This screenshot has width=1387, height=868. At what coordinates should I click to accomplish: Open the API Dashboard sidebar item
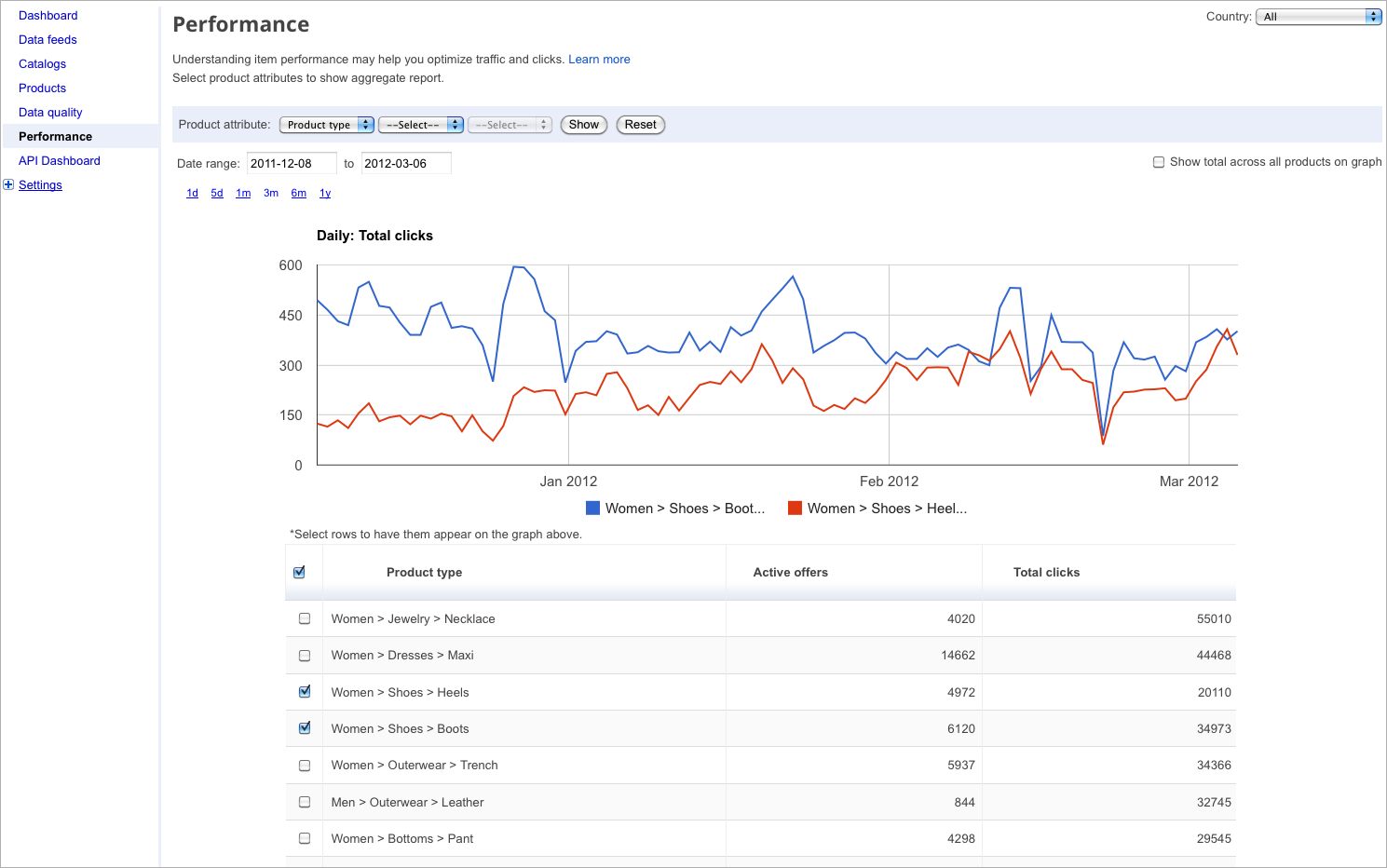click(60, 161)
